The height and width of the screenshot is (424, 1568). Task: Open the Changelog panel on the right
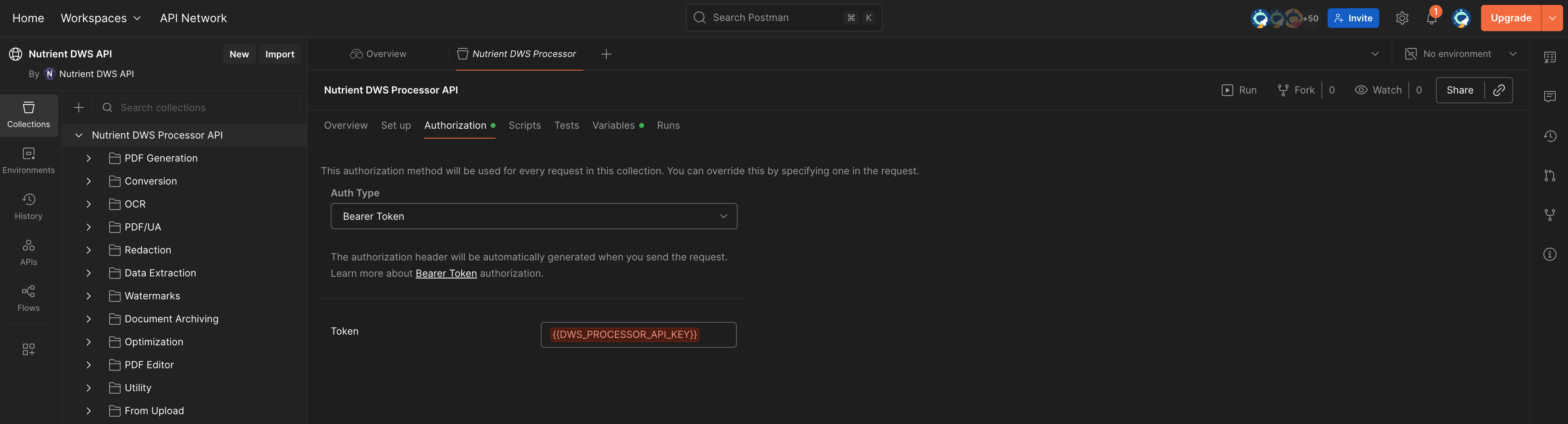click(x=1550, y=136)
